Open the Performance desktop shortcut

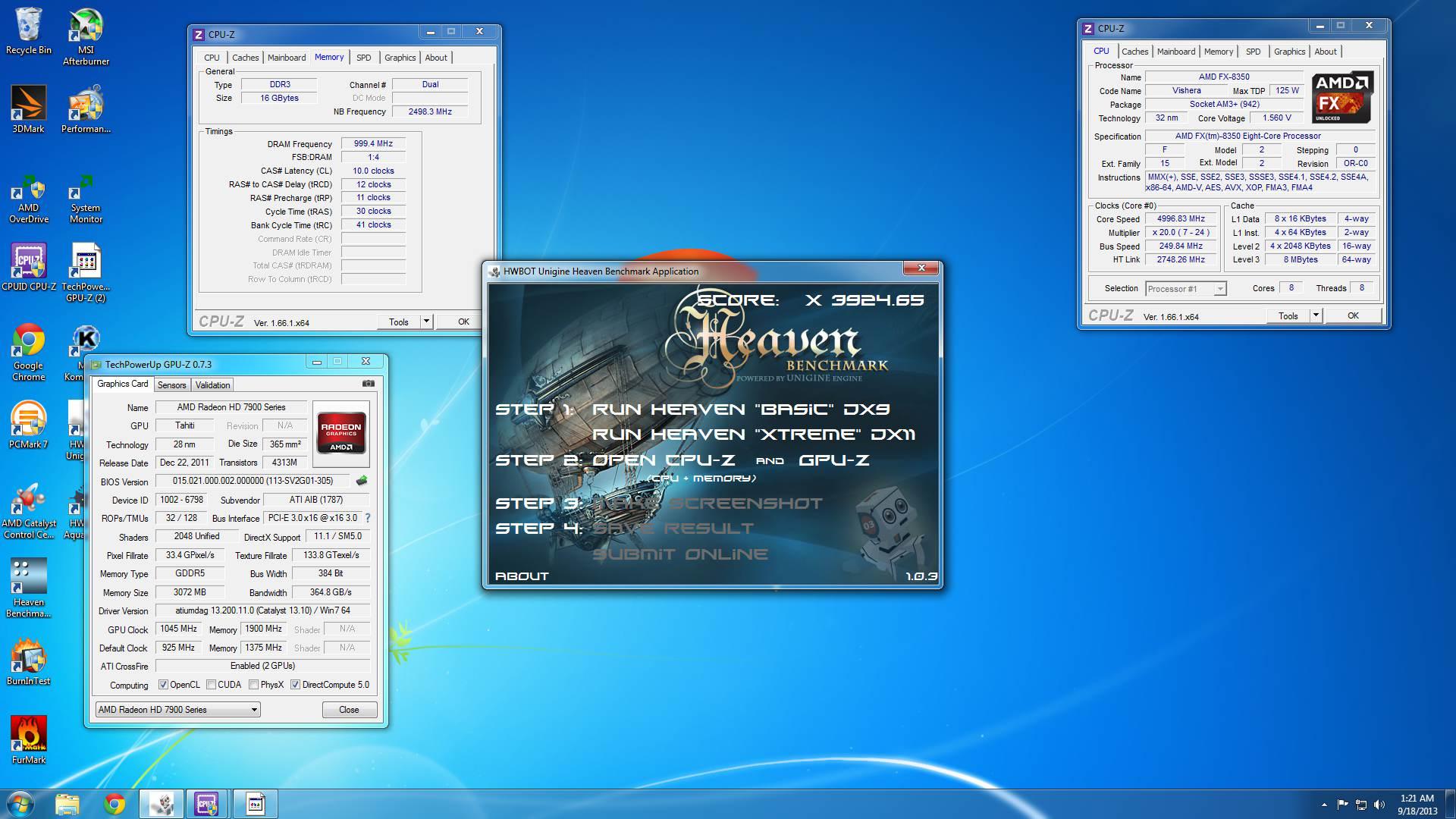[x=86, y=110]
